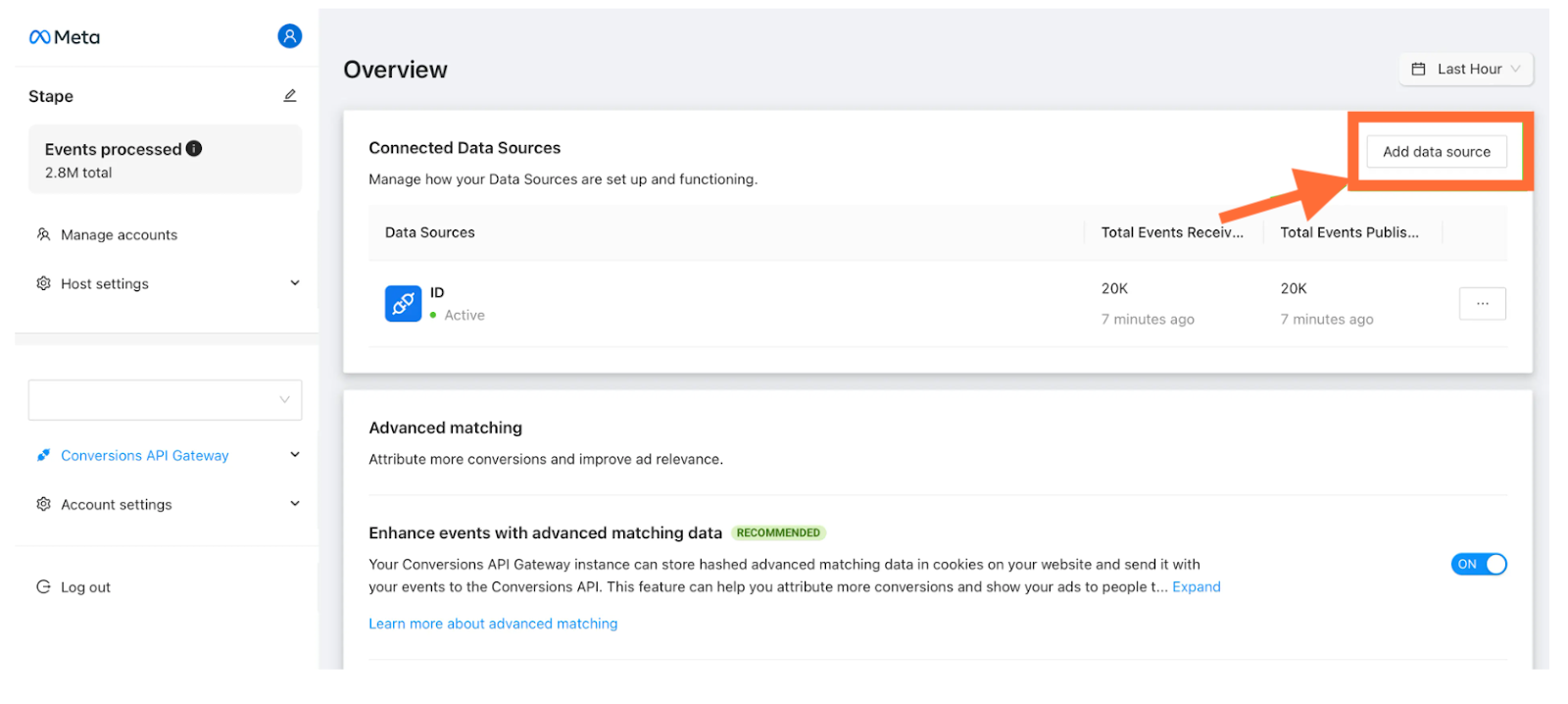Click the blue data source link icon
1568x704 pixels.
[403, 304]
